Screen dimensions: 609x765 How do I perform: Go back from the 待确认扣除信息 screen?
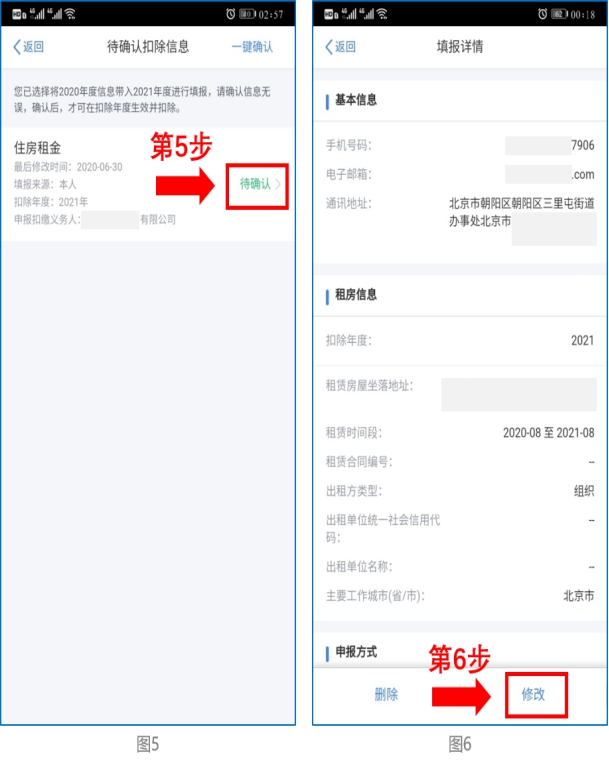pyautogui.click(x=28, y=47)
